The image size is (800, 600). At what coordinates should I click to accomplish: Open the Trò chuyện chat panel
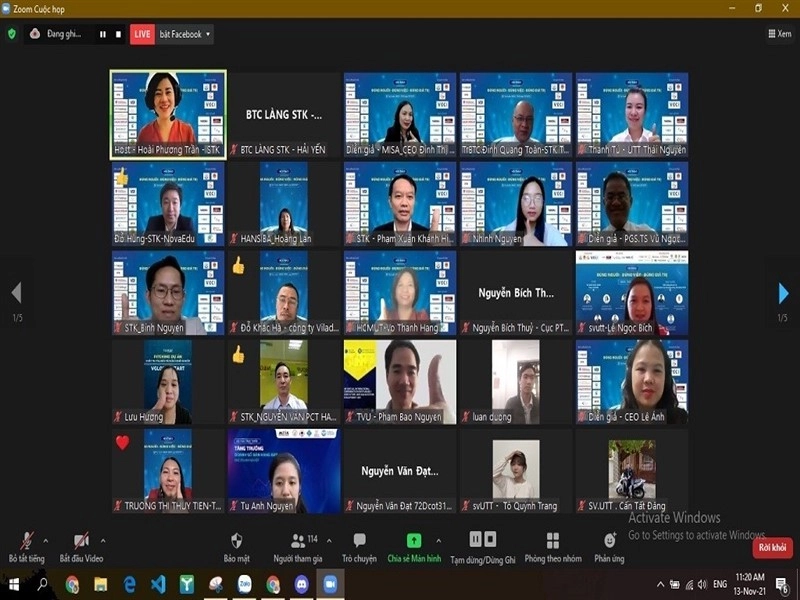(359, 546)
